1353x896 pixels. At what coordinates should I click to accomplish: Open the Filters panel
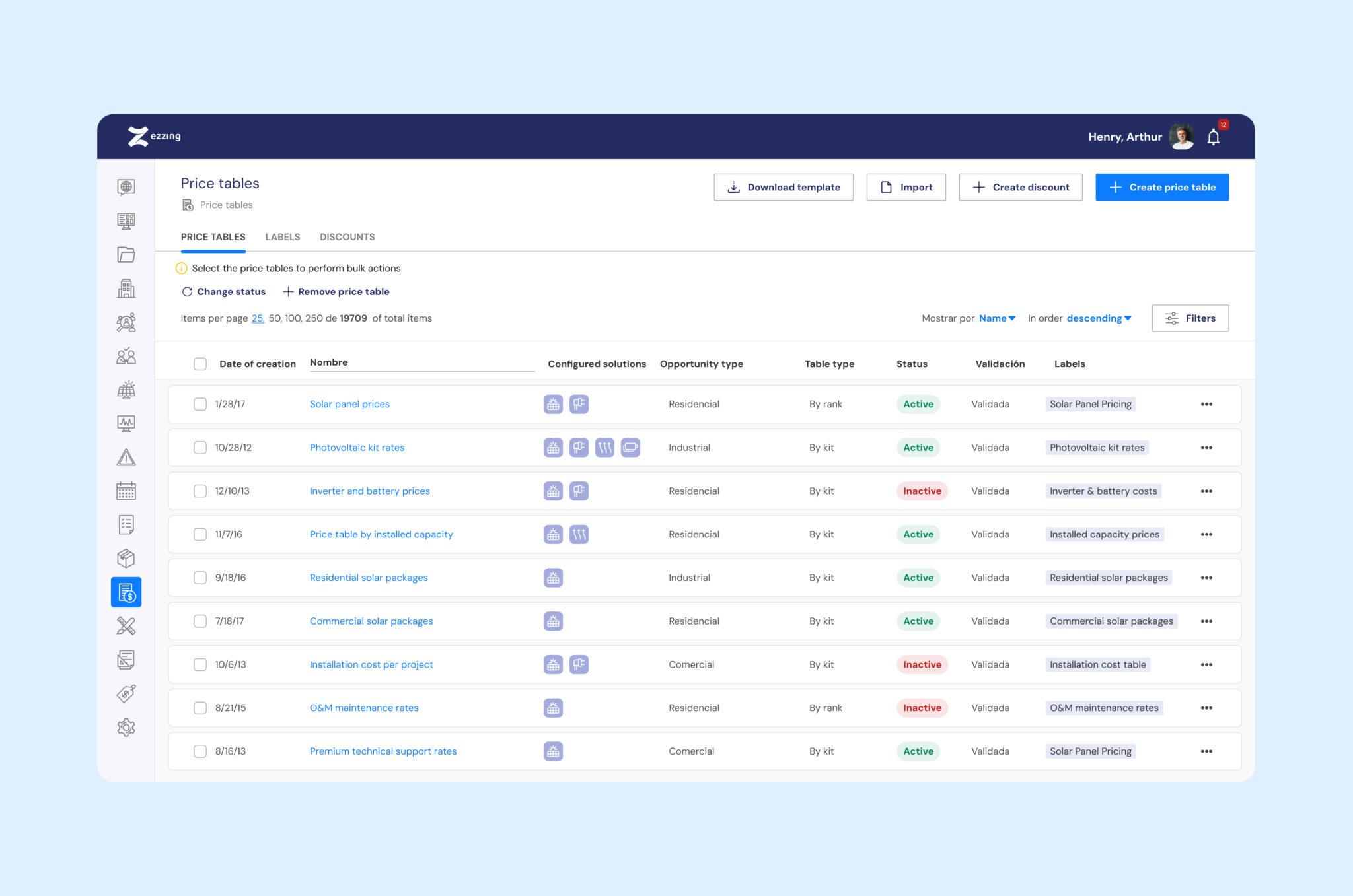[1190, 318]
